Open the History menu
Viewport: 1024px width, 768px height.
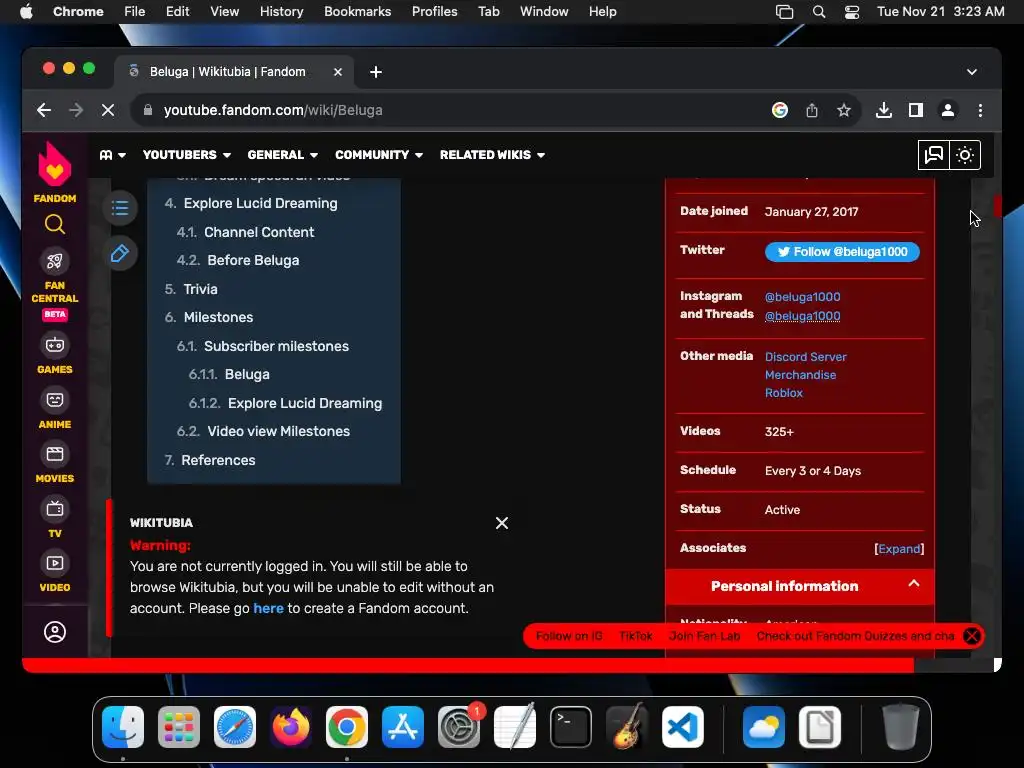coord(281,12)
